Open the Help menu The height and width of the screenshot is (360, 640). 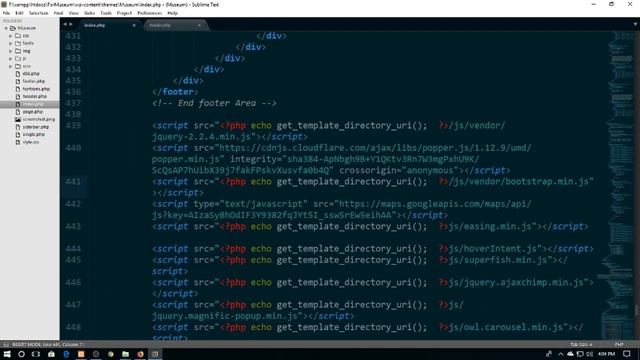172,13
